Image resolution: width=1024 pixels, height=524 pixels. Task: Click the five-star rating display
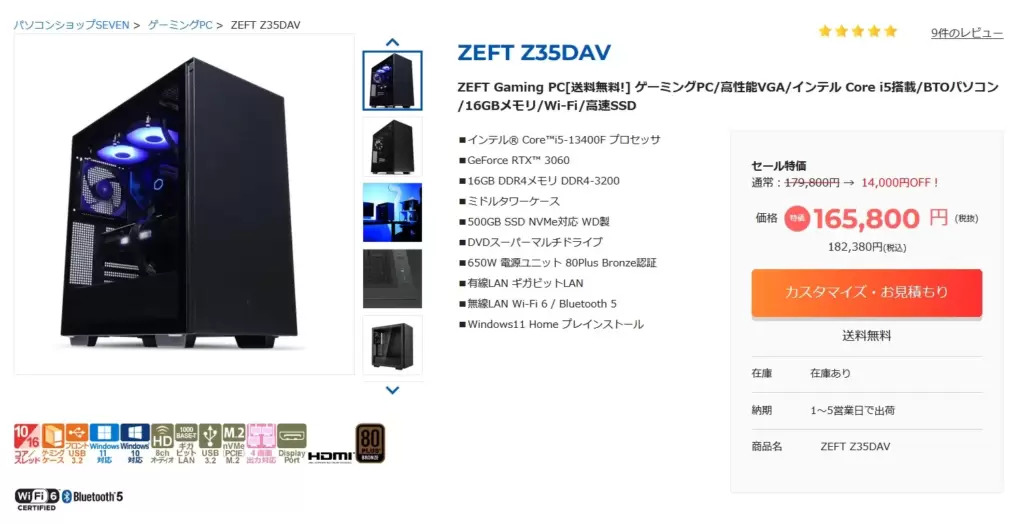click(x=857, y=31)
